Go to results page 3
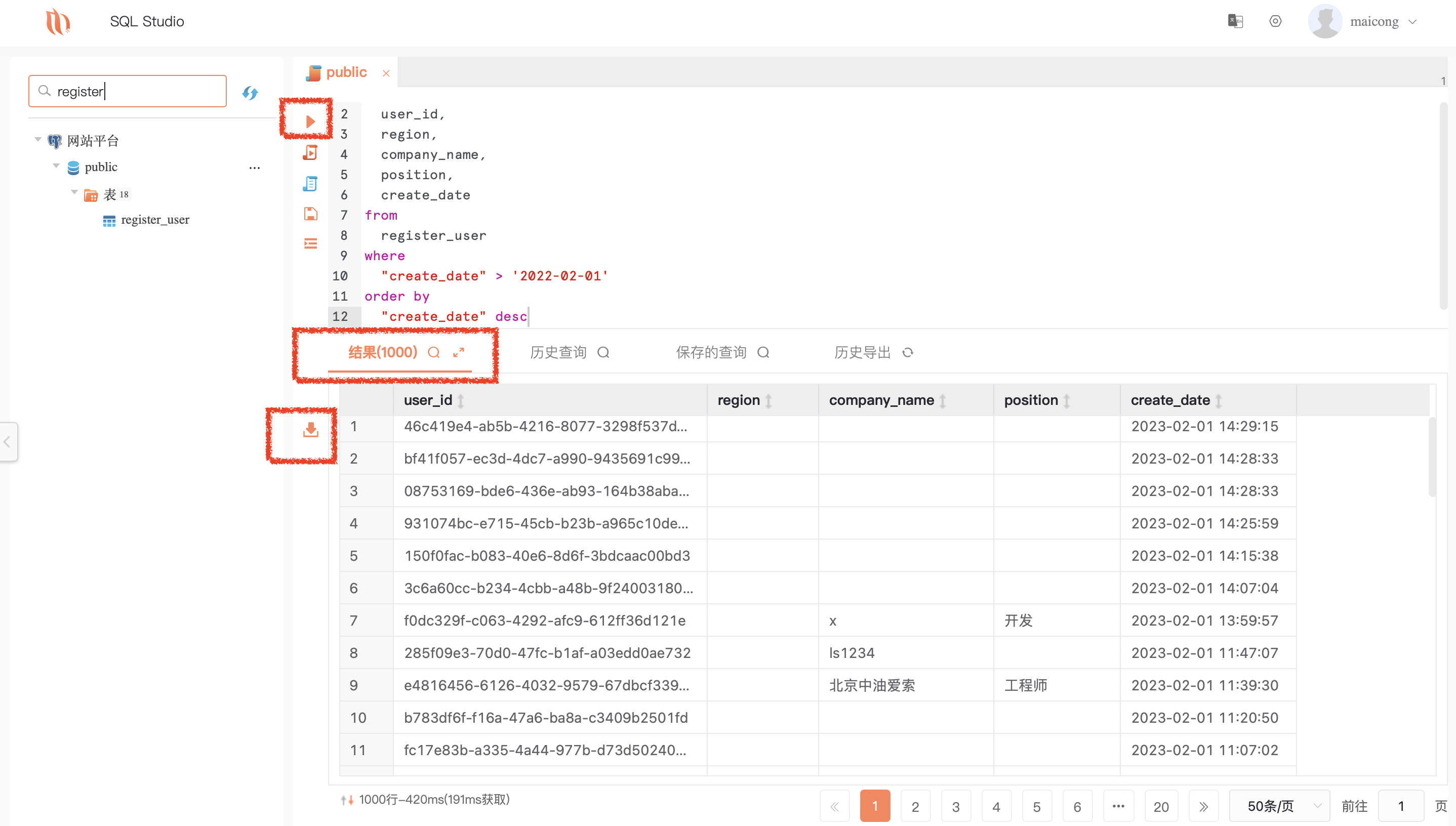Screen dimensions: 1456x826 pos(955,806)
